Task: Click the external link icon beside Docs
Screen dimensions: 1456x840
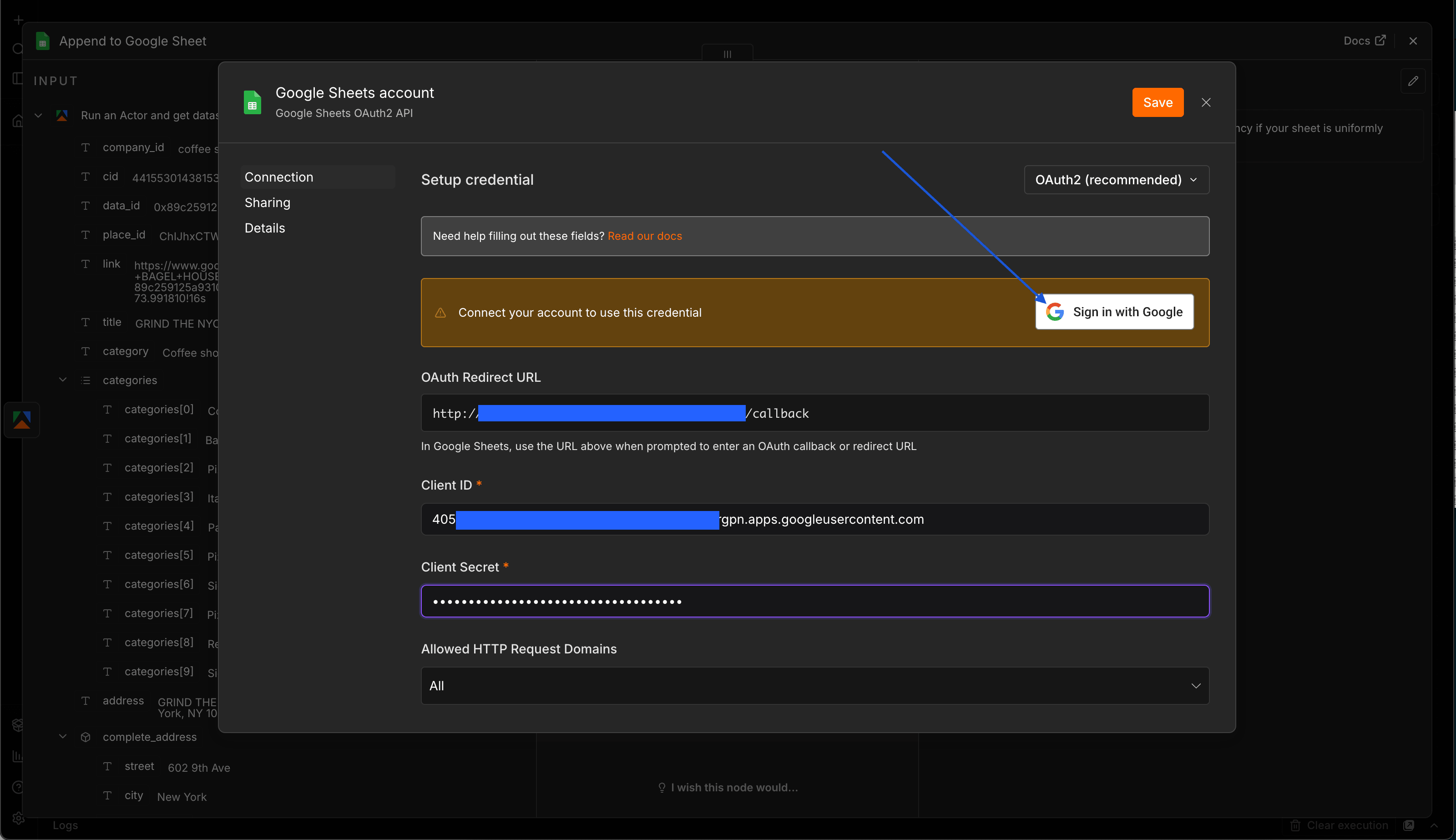Action: coord(1380,40)
